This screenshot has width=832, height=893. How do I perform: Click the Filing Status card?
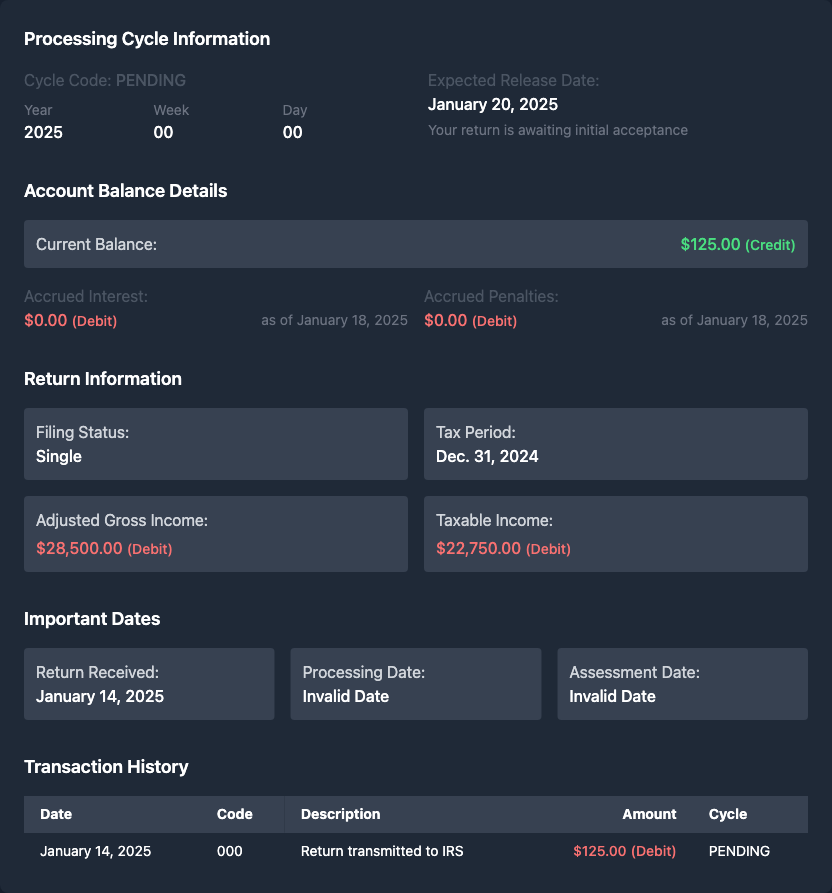click(216, 444)
